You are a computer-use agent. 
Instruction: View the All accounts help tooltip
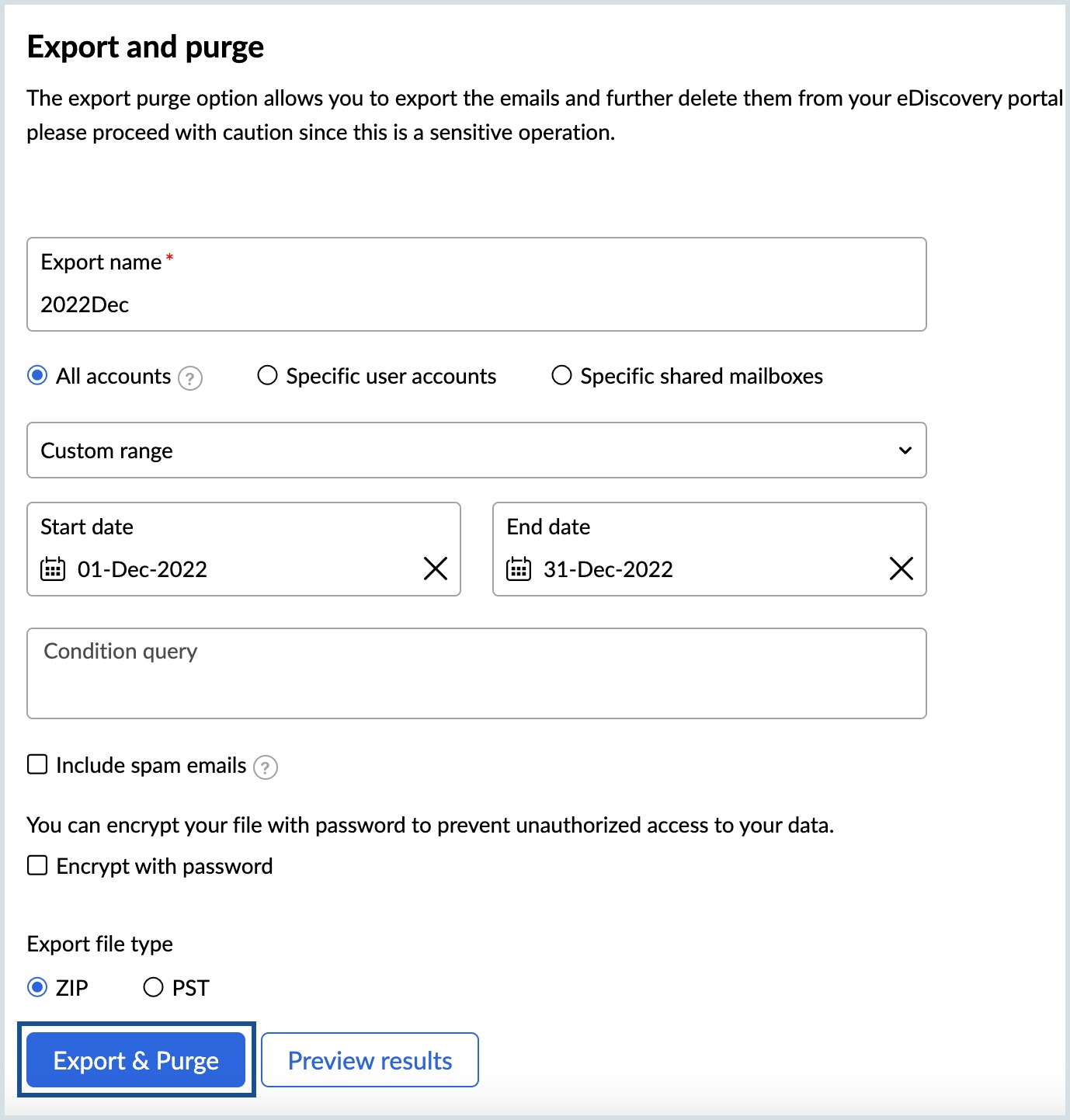tap(189, 378)
